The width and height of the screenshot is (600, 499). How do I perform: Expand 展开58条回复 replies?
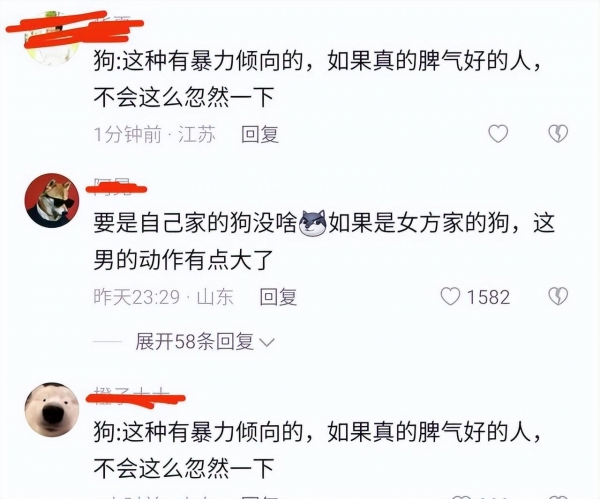(205, 341)
